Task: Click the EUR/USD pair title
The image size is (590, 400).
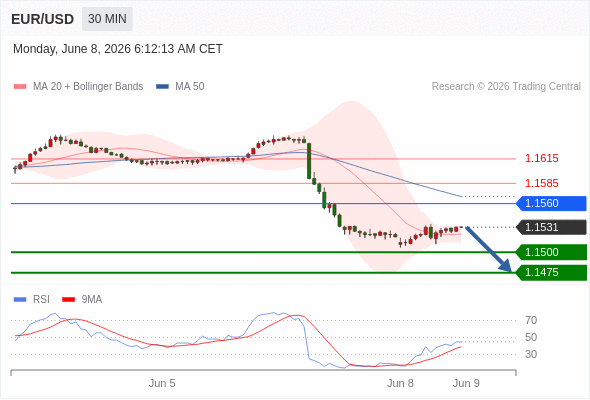Action: pos(43,19)
